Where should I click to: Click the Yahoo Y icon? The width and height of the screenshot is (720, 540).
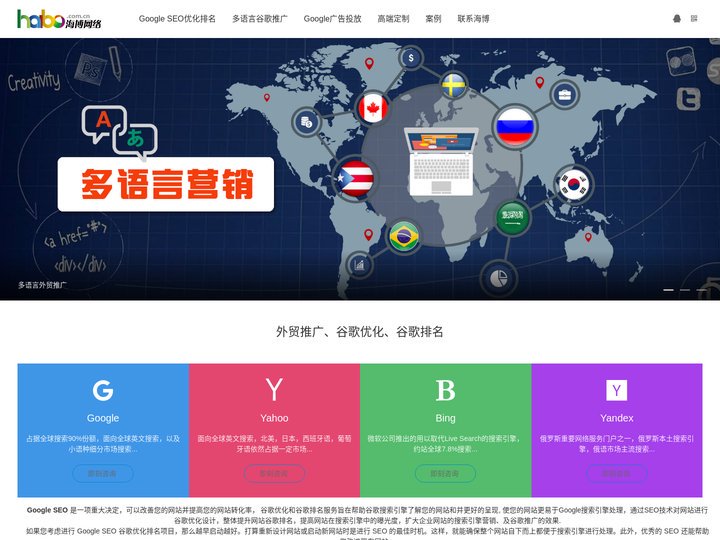[x=274, y=390]
